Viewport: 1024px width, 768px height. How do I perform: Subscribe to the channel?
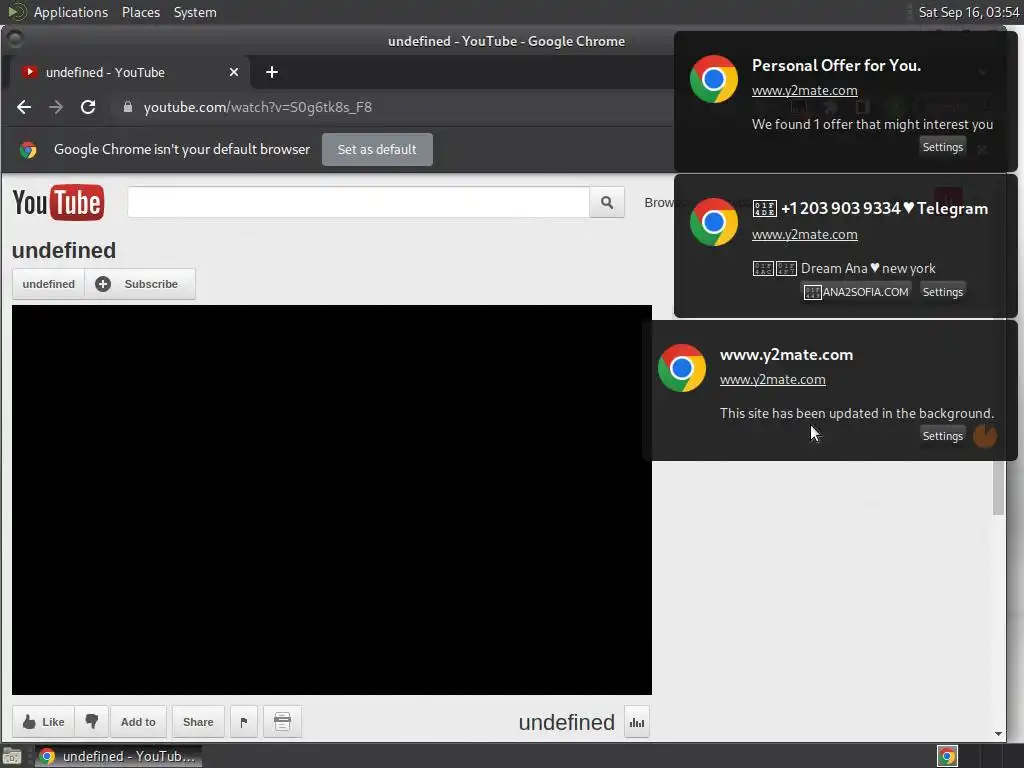[x=140, y=284]
